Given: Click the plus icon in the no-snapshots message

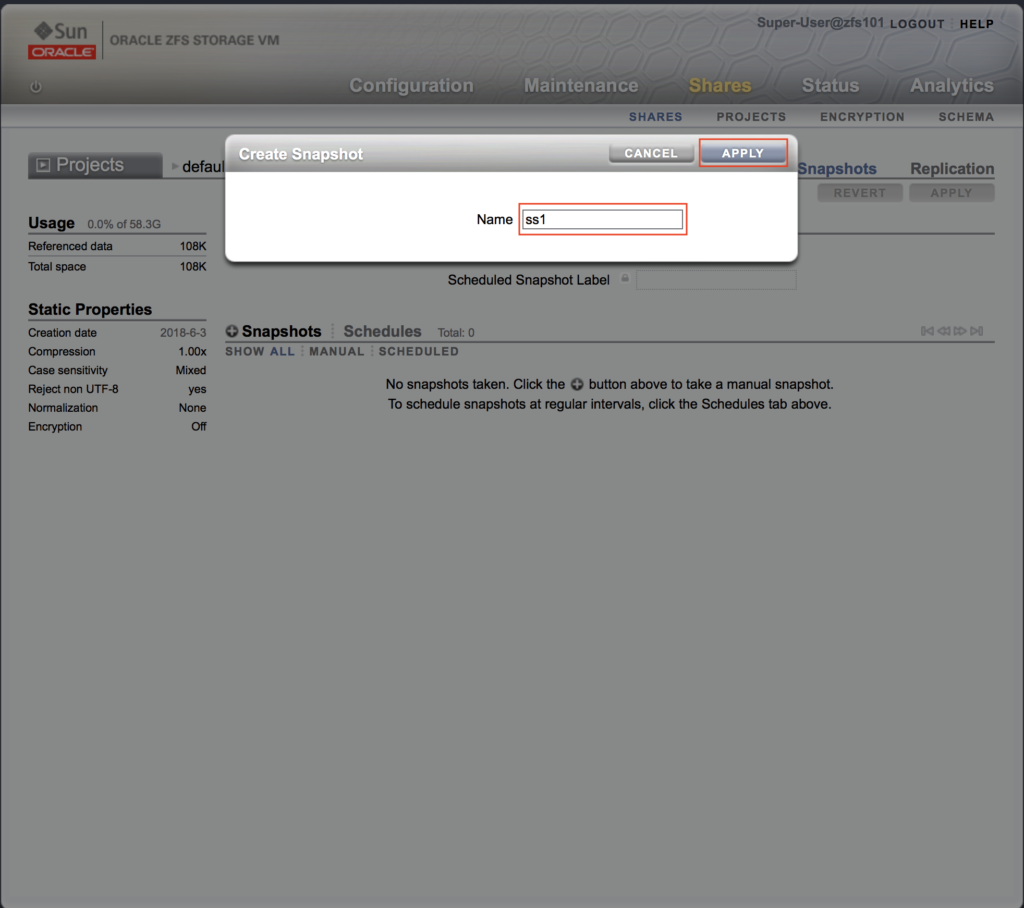Looking at the screenshot, I should tap(577, 384).
